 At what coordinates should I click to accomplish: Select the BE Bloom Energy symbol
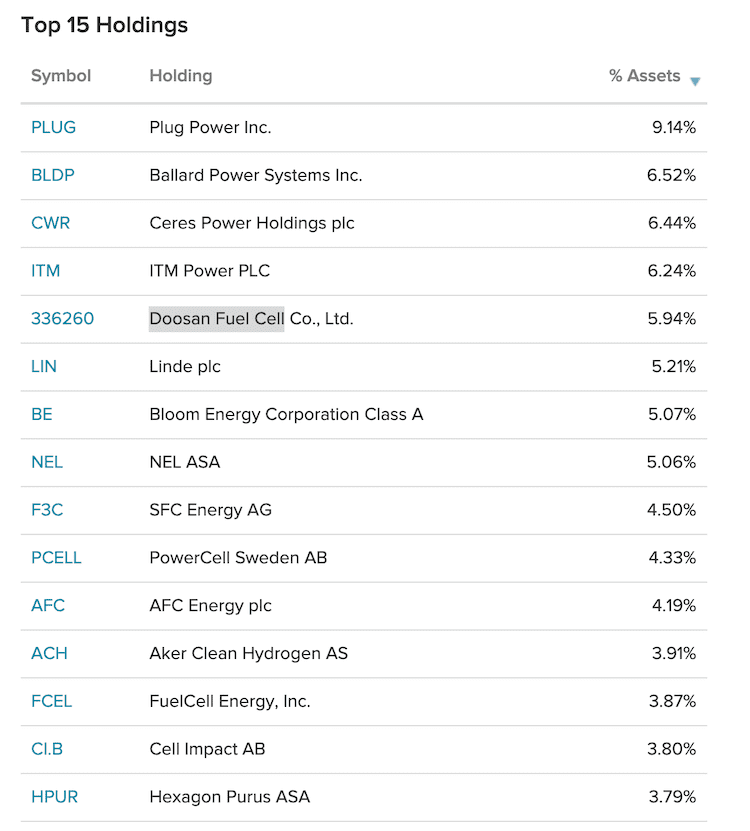pos(42,414)
